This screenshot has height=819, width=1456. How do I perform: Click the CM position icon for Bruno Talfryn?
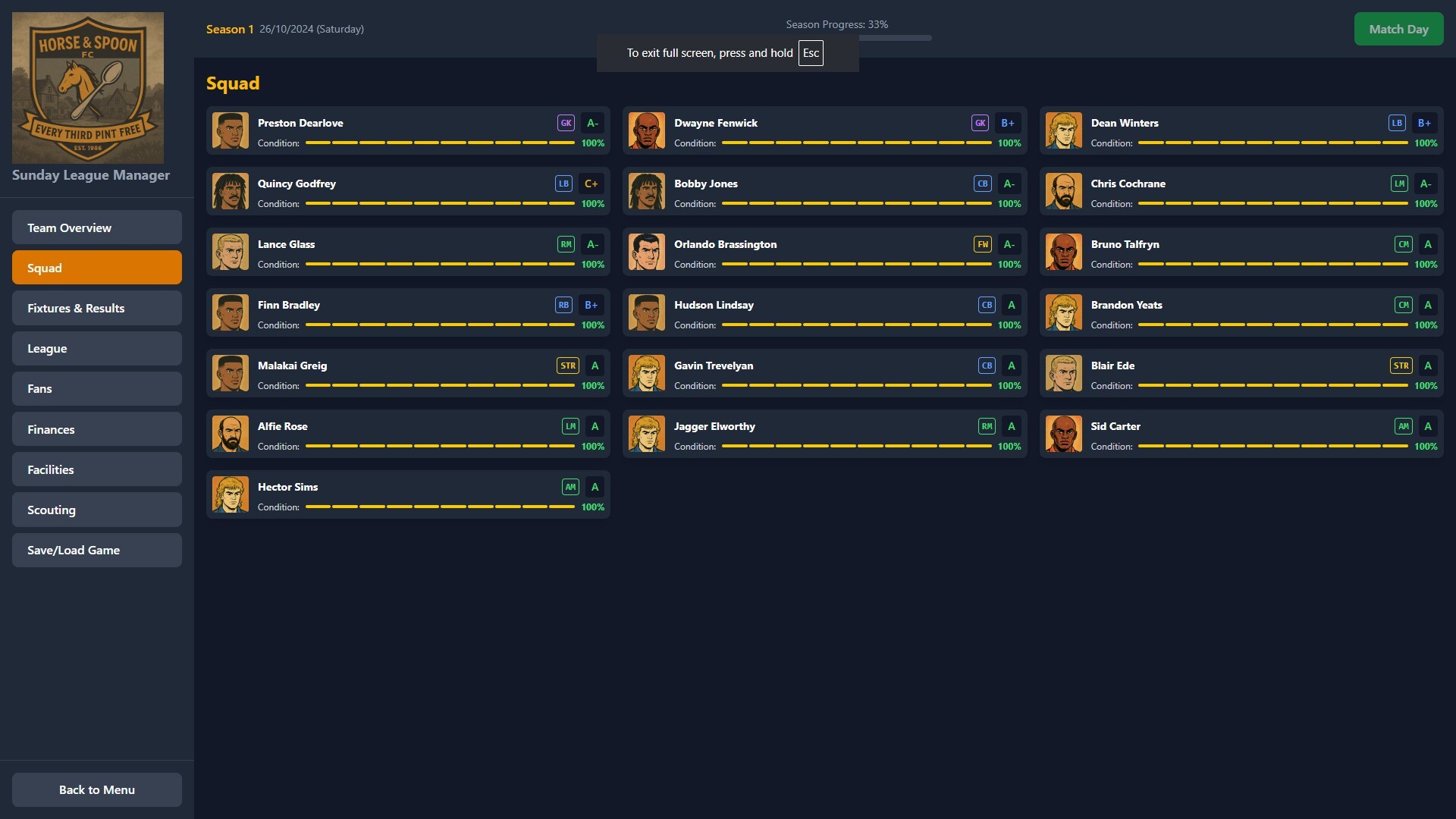coord(1403,244)
